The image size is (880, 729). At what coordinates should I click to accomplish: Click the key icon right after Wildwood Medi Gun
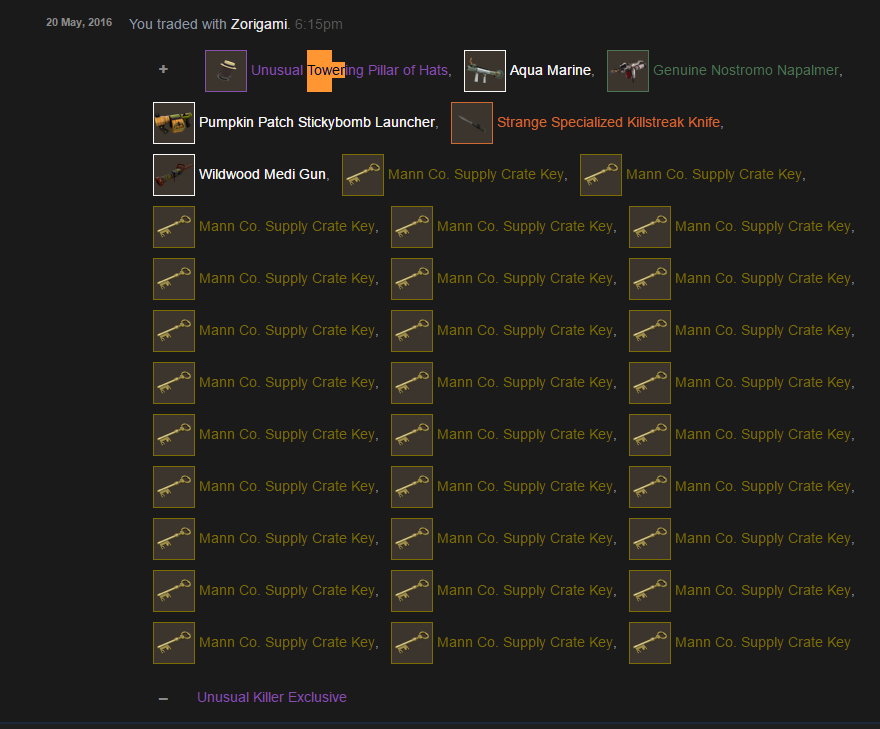363,175
